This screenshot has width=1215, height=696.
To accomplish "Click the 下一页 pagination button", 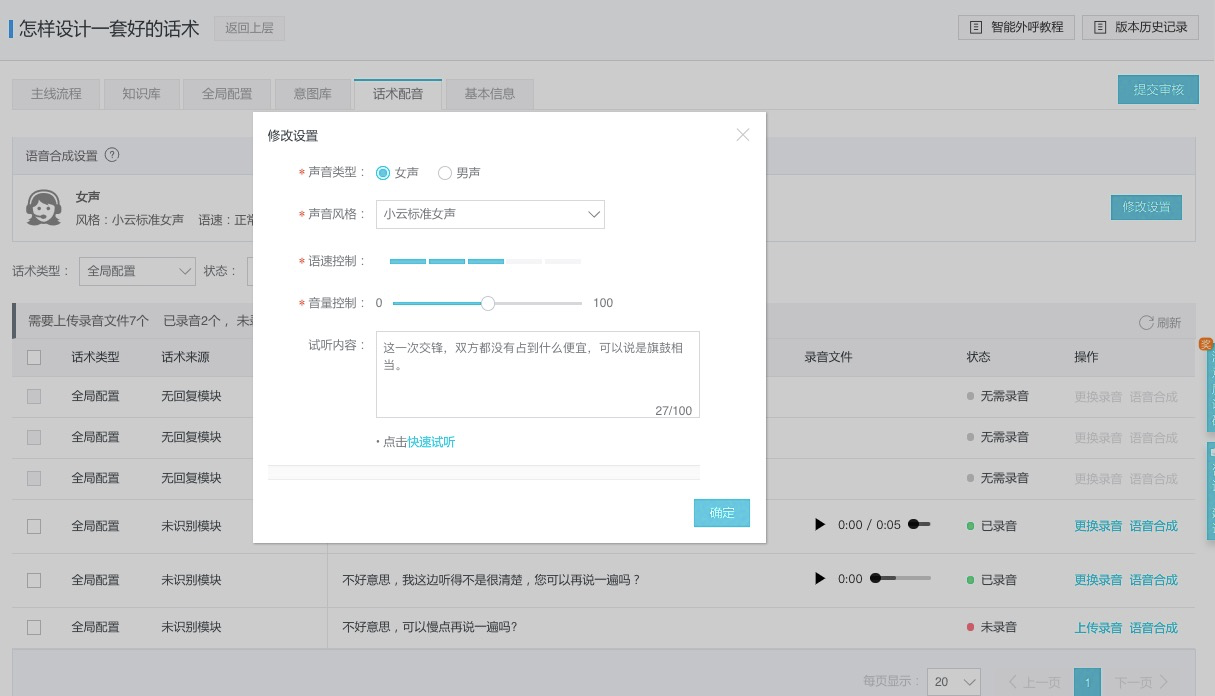I will 1141,682.
